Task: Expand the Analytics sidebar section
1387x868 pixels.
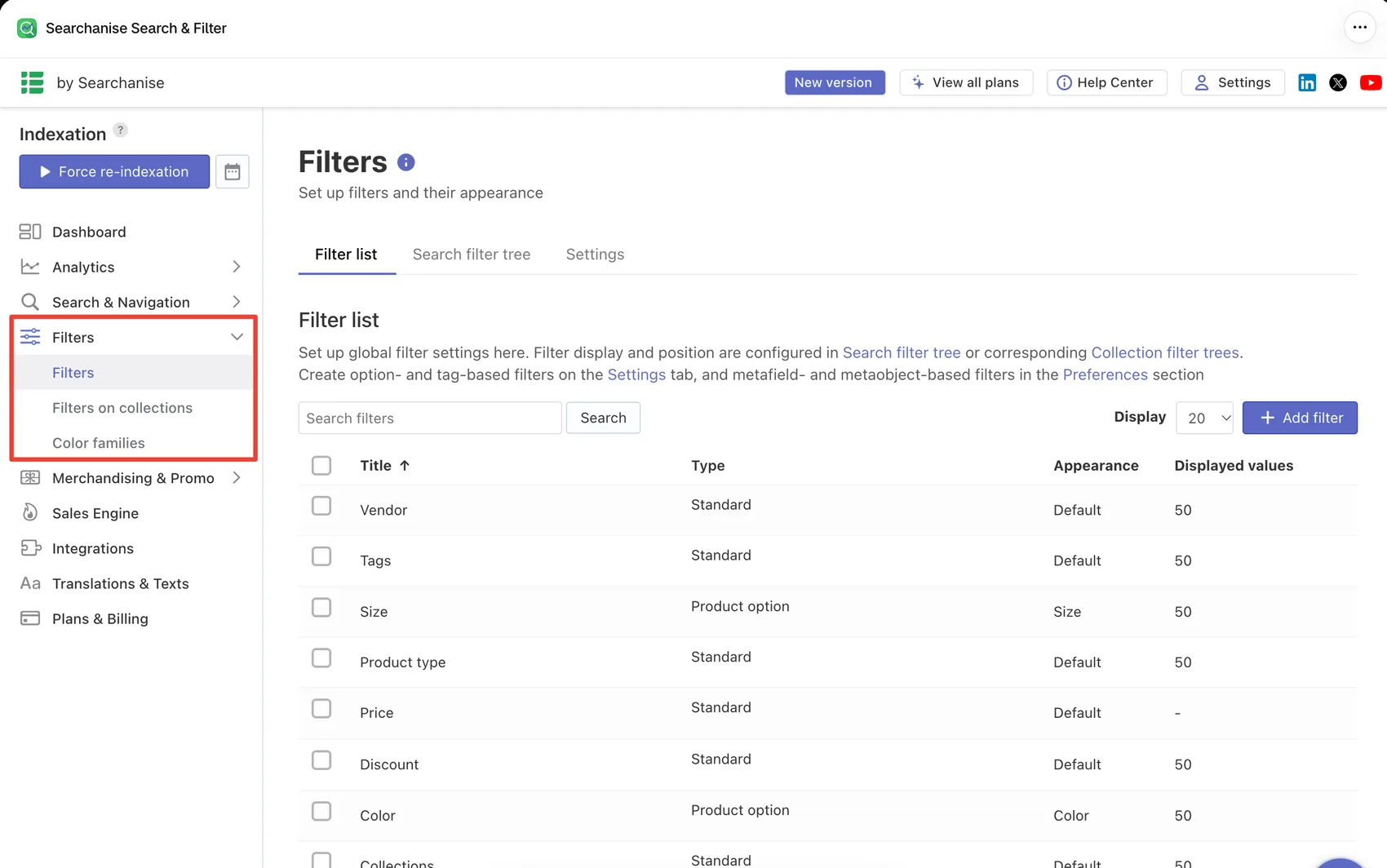Action: click(x=237, y=267)
